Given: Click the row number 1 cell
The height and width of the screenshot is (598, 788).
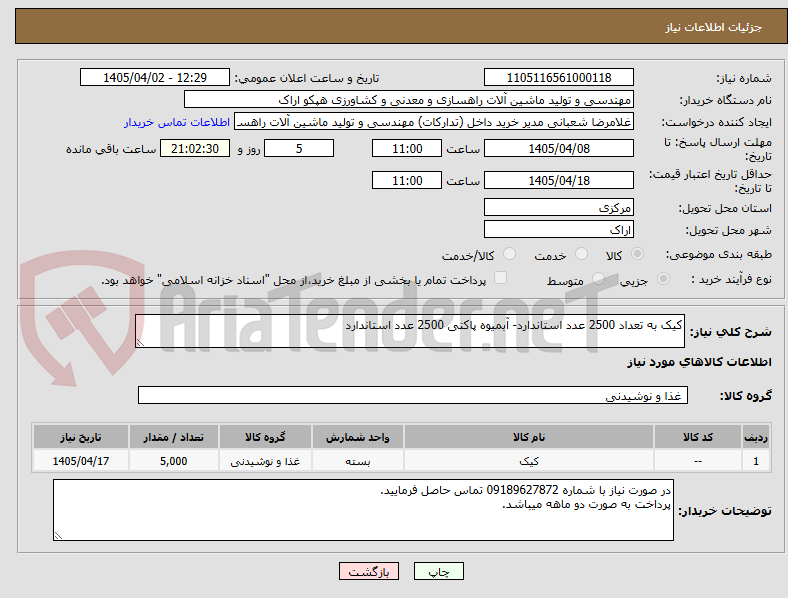Looking at the screenshot, I should [x=756, y=460].
